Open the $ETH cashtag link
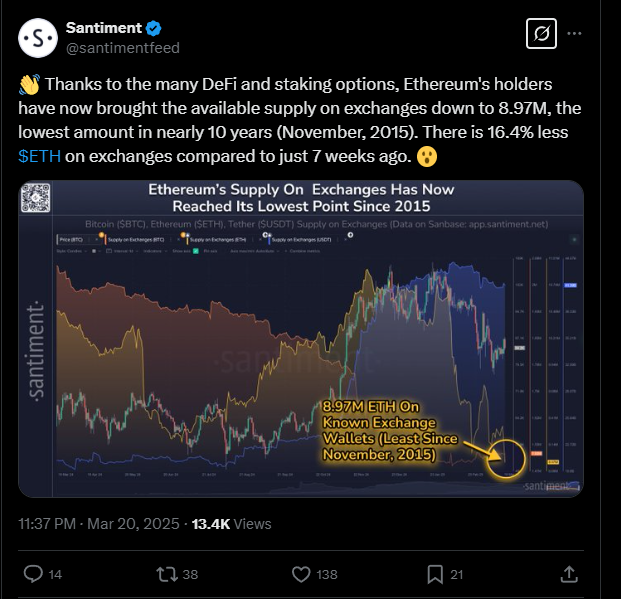Screen dimensions: 621x599 [x=39, y=157]
